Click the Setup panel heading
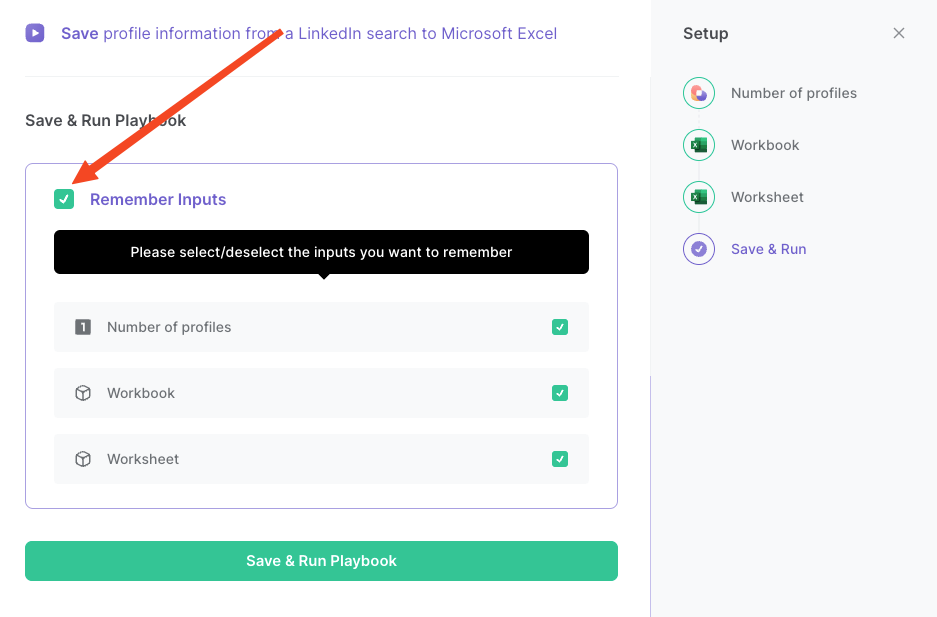 706,33
